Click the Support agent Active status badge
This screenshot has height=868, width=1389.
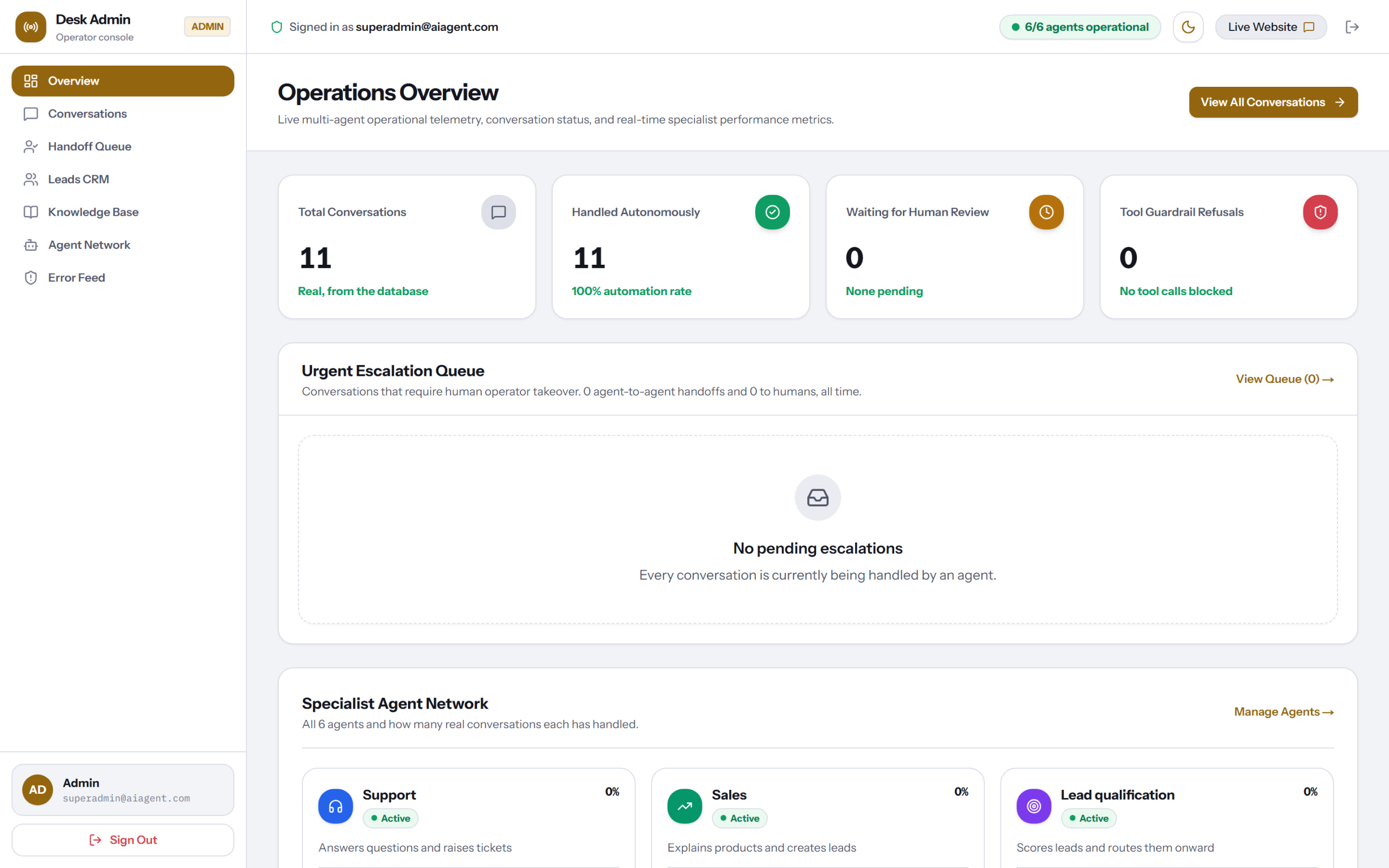(x=390, y=819)
